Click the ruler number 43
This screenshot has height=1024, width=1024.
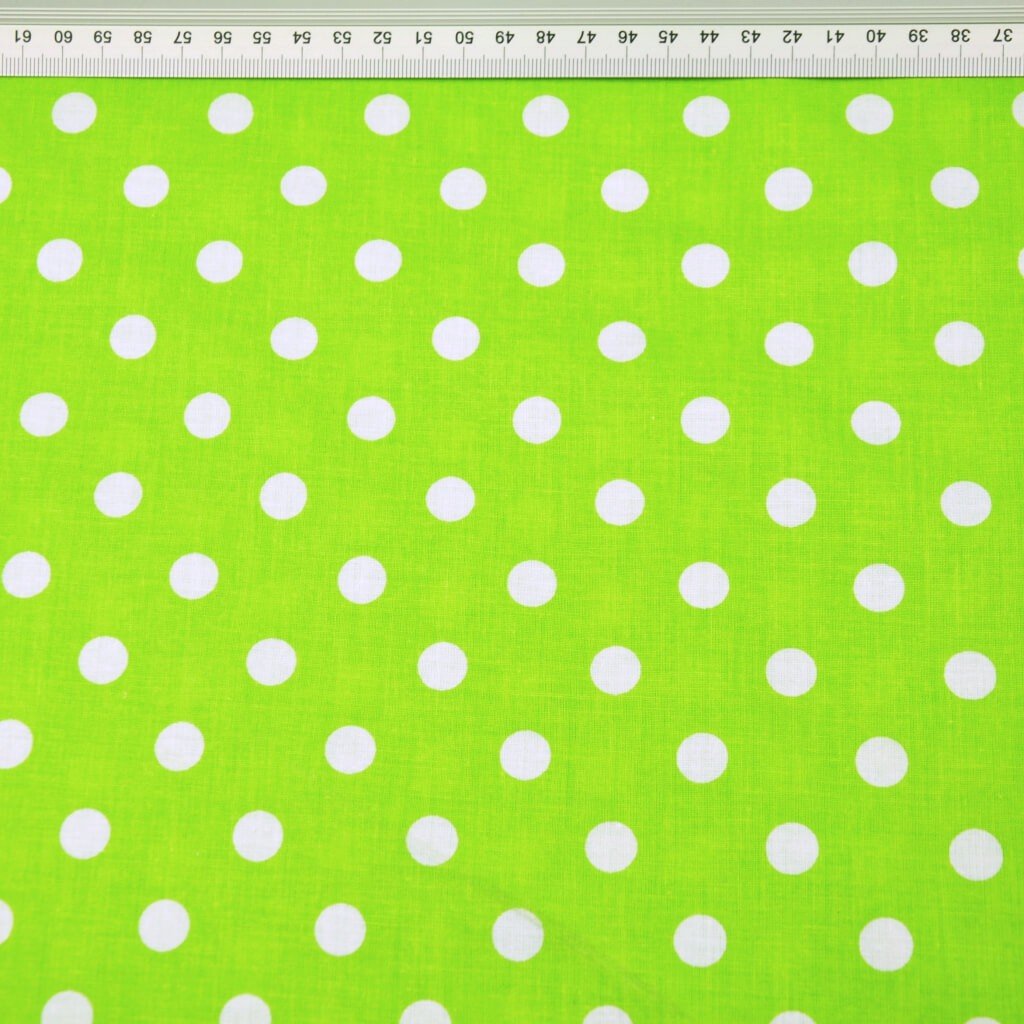(749, 37)
